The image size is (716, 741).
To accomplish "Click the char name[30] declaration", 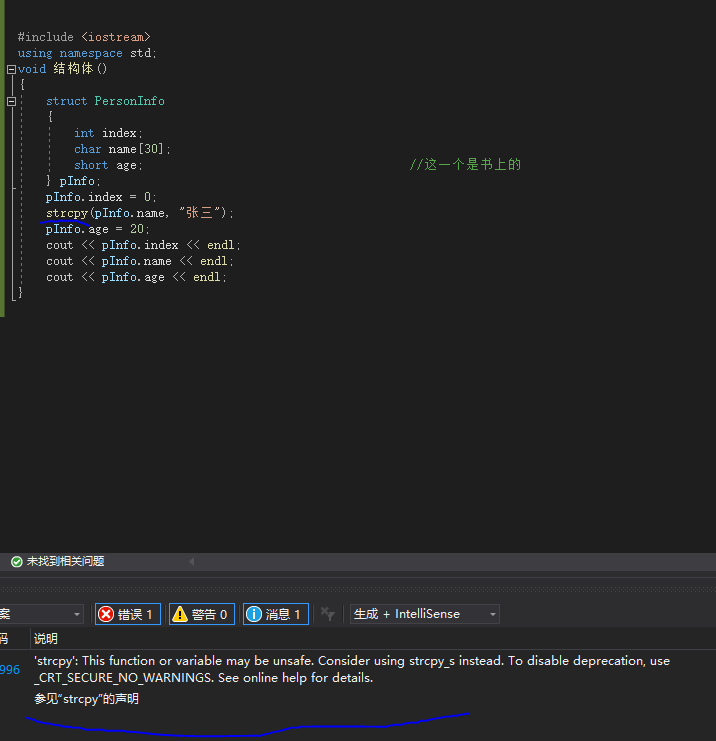I will [x=122, y=149].
